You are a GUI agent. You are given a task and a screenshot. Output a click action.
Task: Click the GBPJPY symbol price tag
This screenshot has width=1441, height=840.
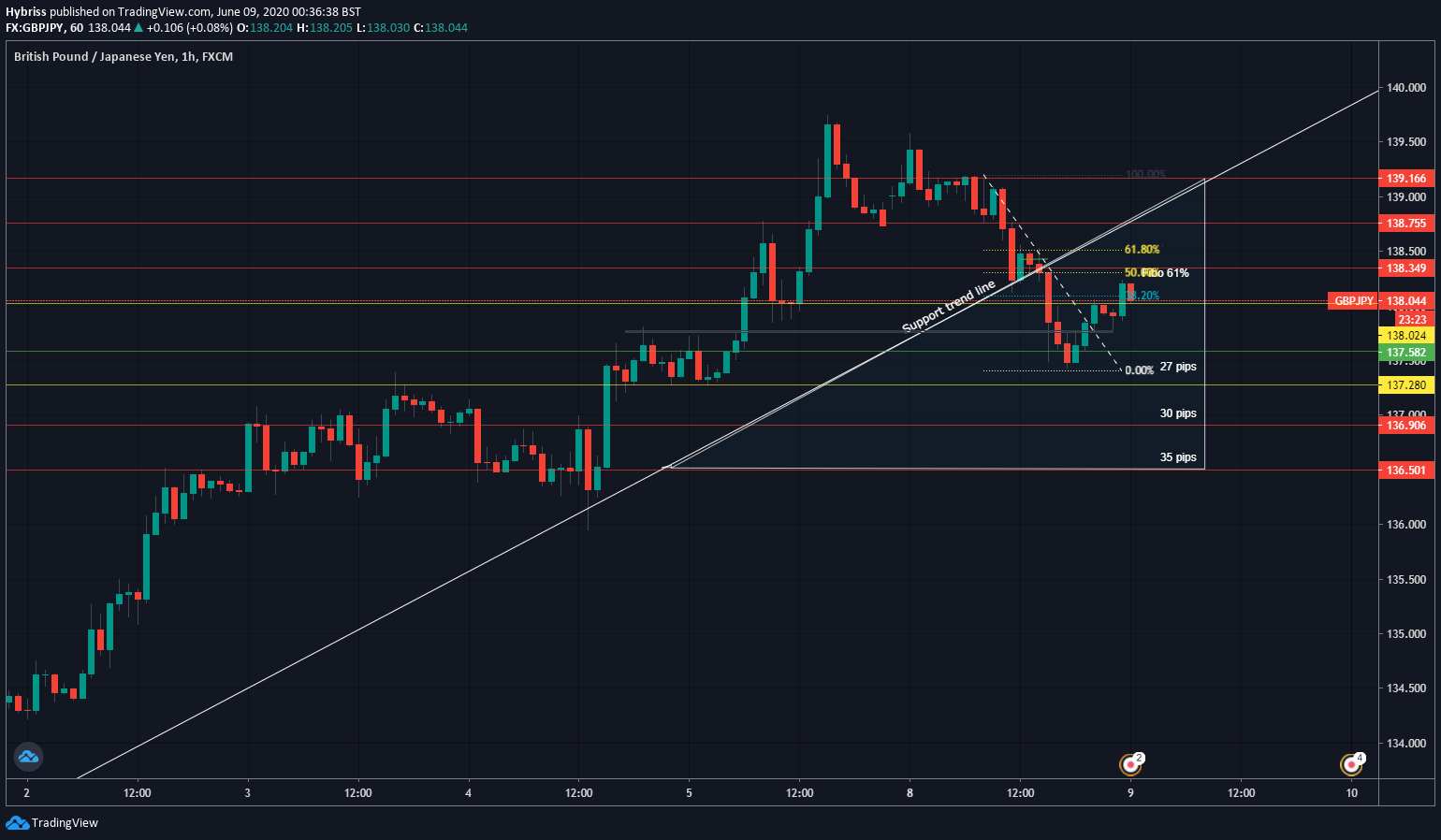[x=1353, y=301]
